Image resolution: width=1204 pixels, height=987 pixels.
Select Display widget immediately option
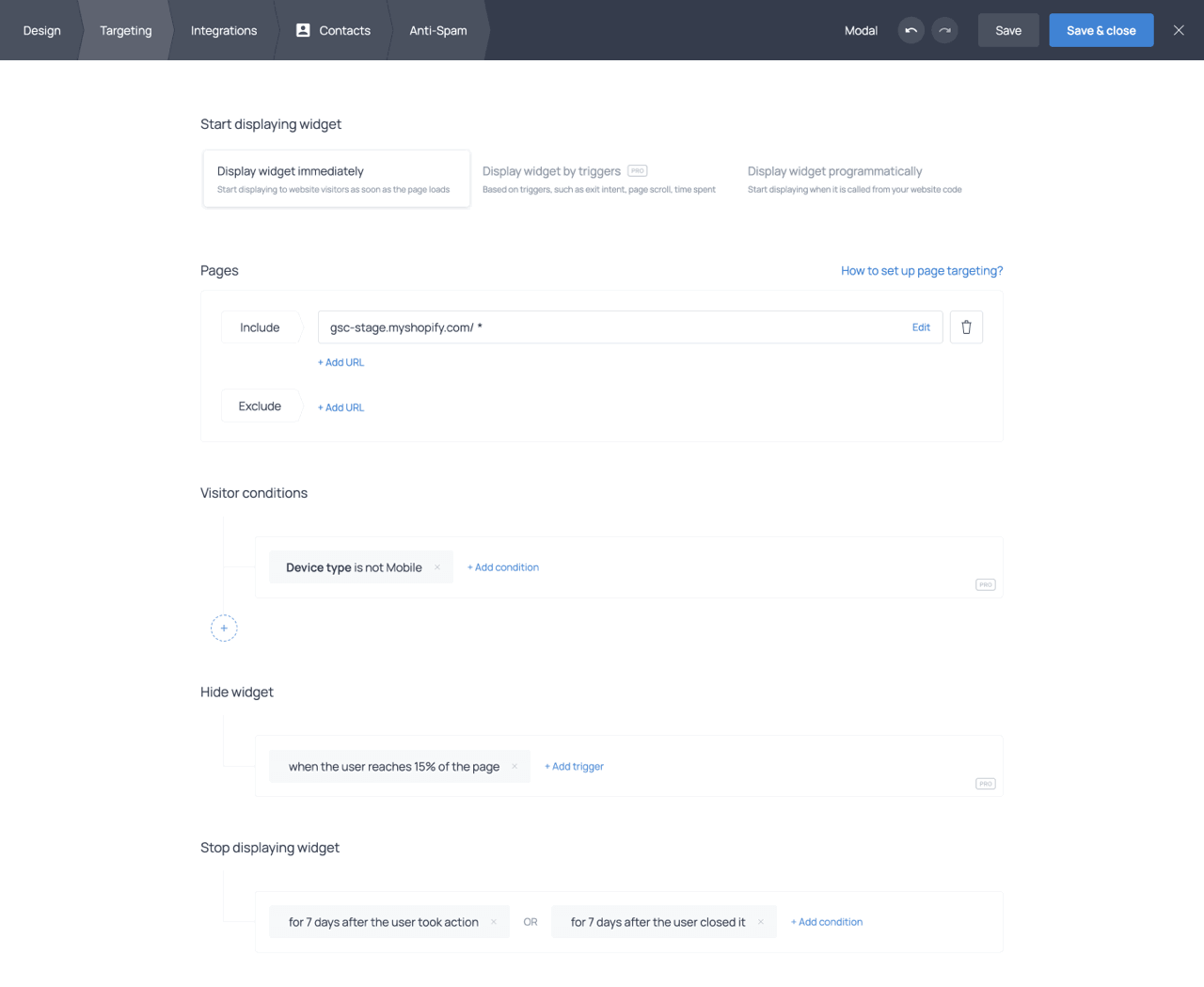tap(337, 179)
